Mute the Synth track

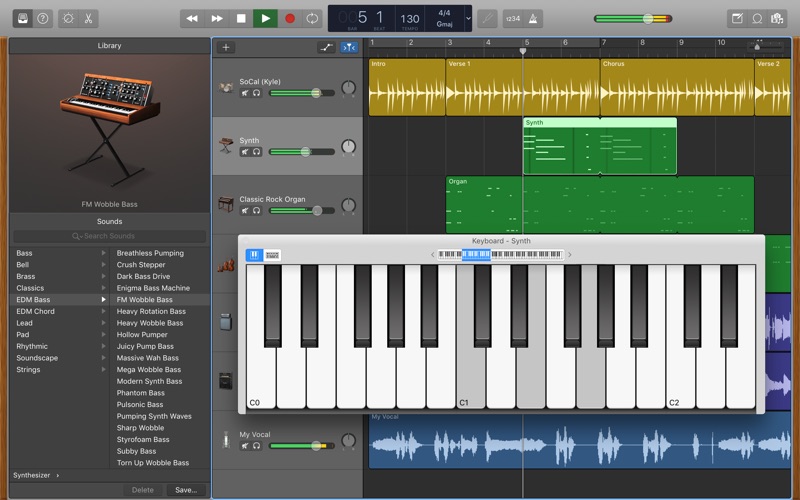click(245, 152)
